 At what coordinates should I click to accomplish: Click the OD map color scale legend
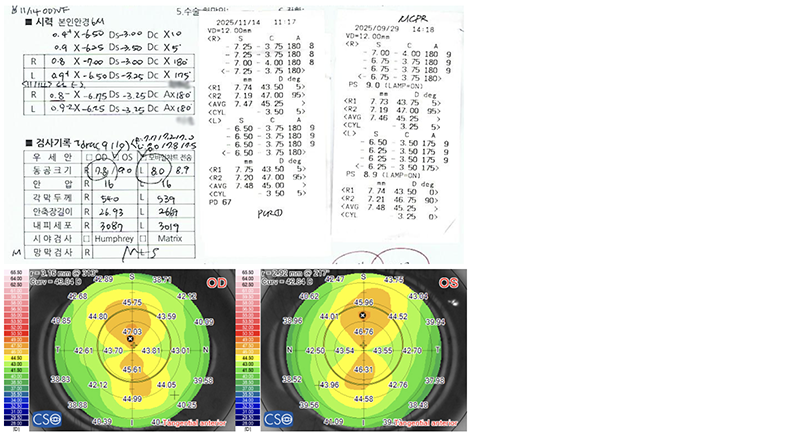point(16,350)
